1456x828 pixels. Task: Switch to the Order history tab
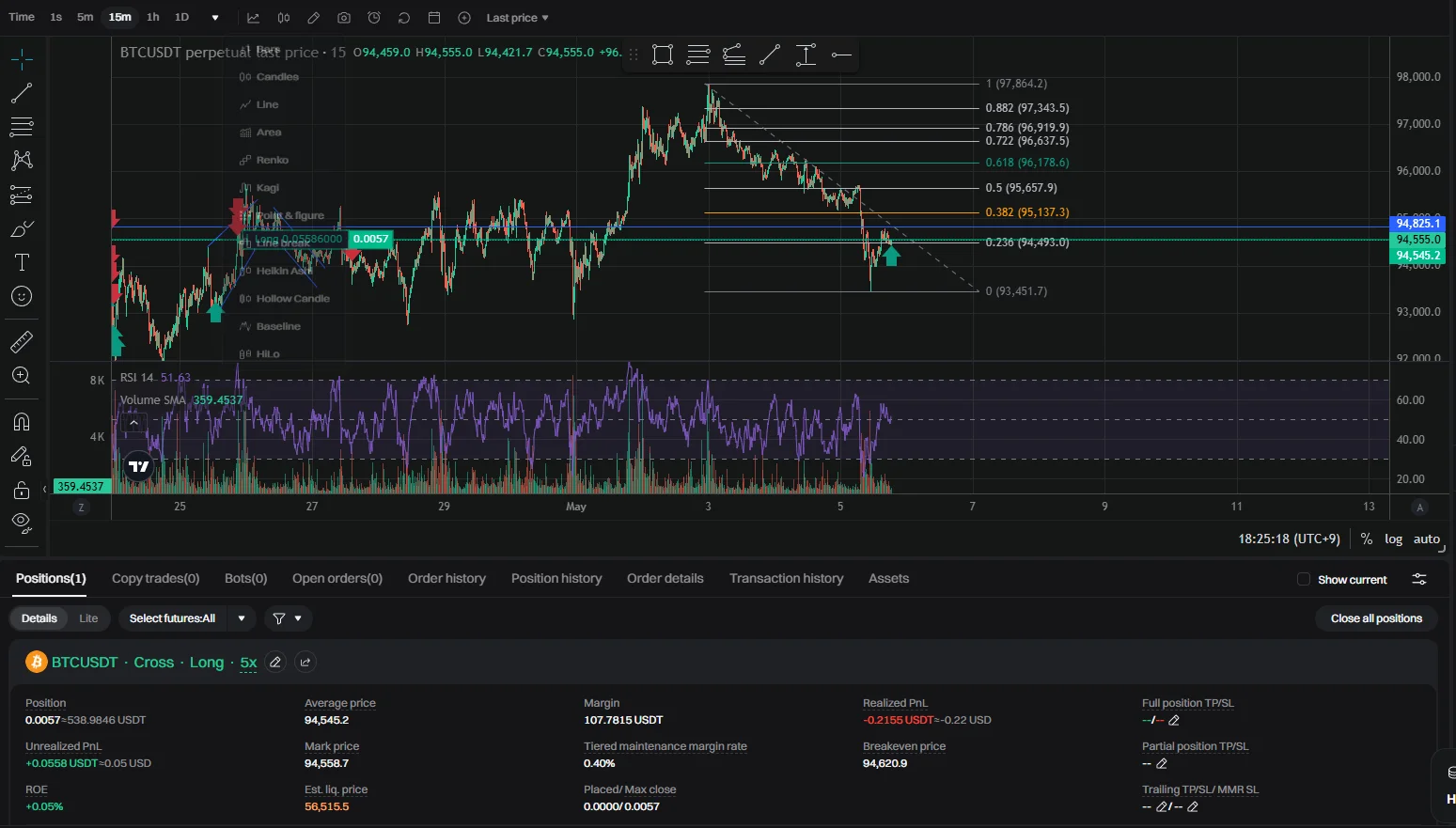[x=446, y=579]
